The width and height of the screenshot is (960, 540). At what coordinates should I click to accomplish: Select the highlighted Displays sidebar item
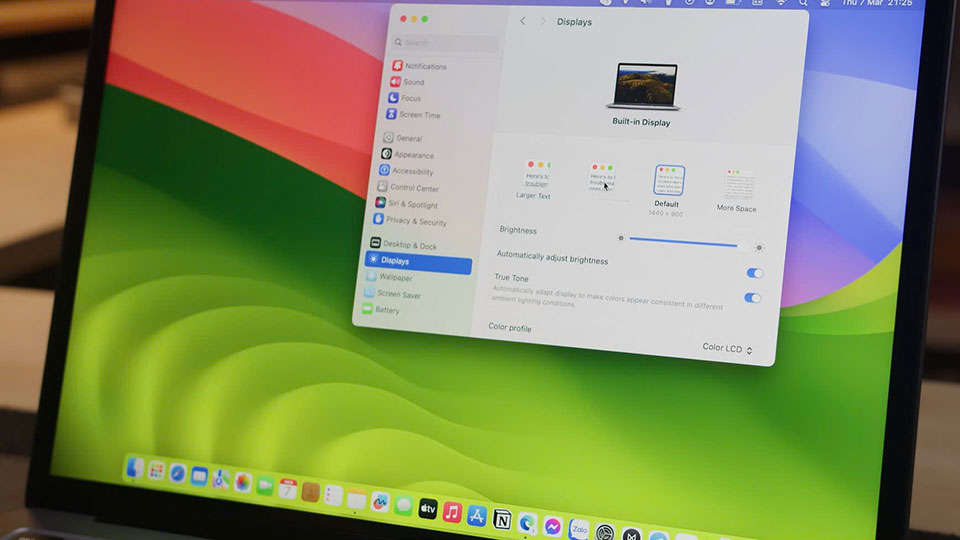(419, 261)
